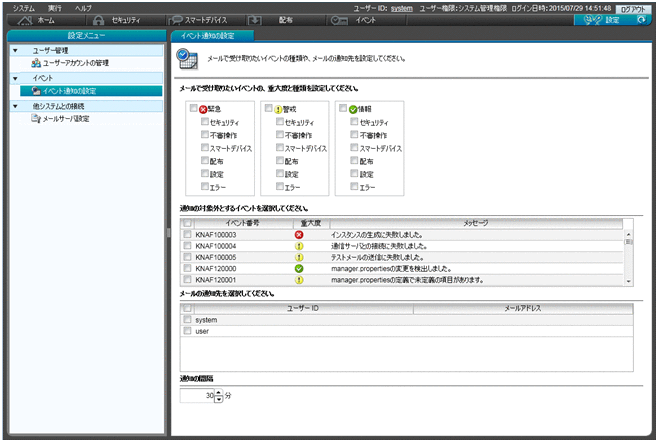Enable the 緊急 (Emergency) severity checkbox

[x=194, y=109]
